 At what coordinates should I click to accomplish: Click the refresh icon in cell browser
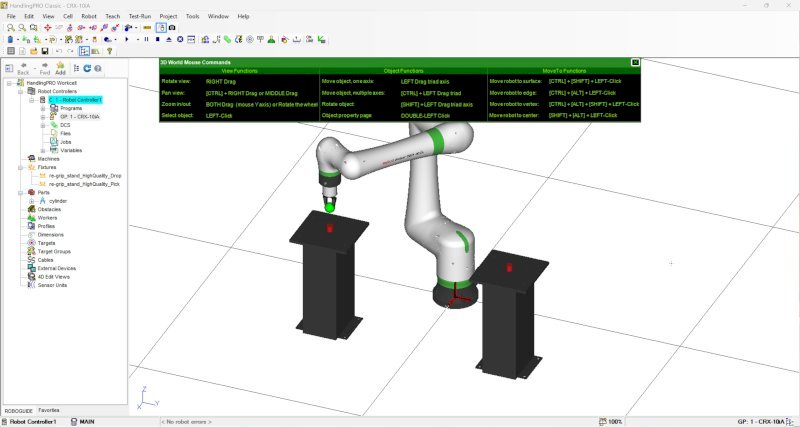[x=87, y=68]
